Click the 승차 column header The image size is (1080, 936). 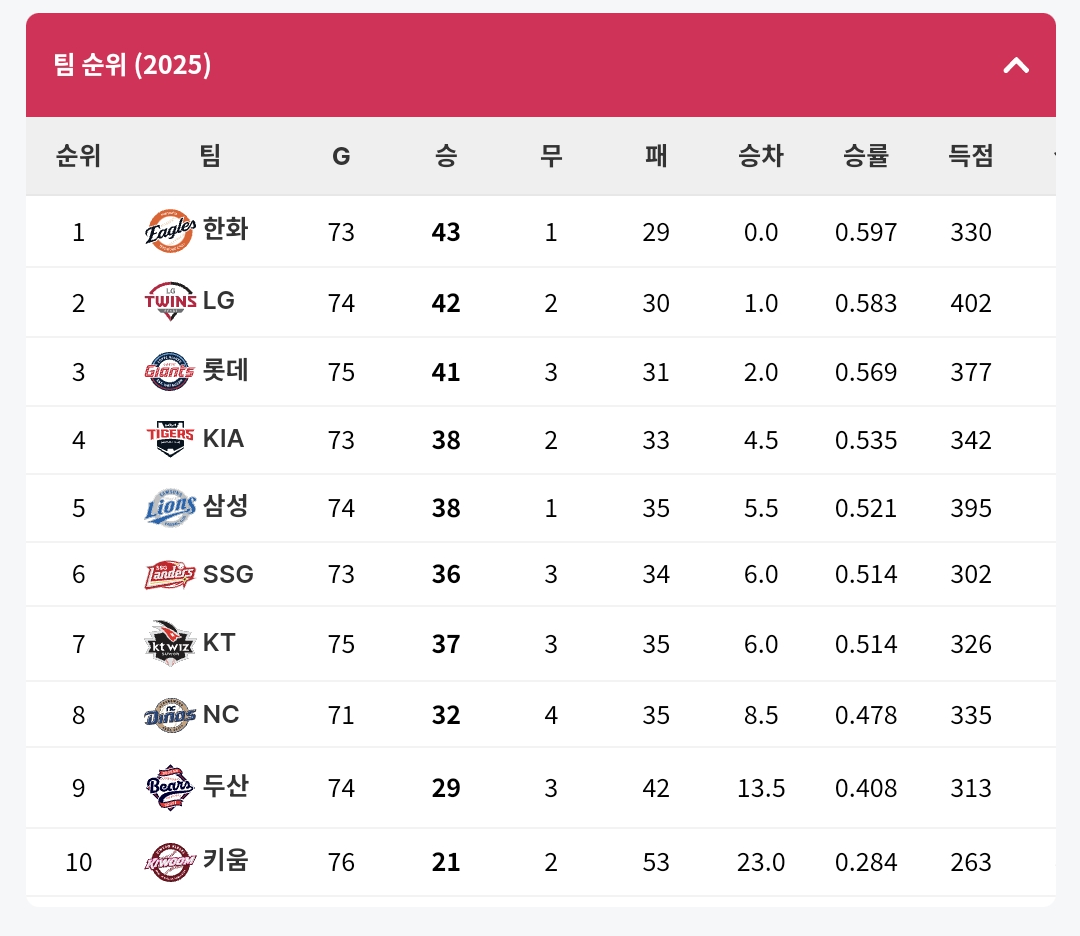pos(760,156)
